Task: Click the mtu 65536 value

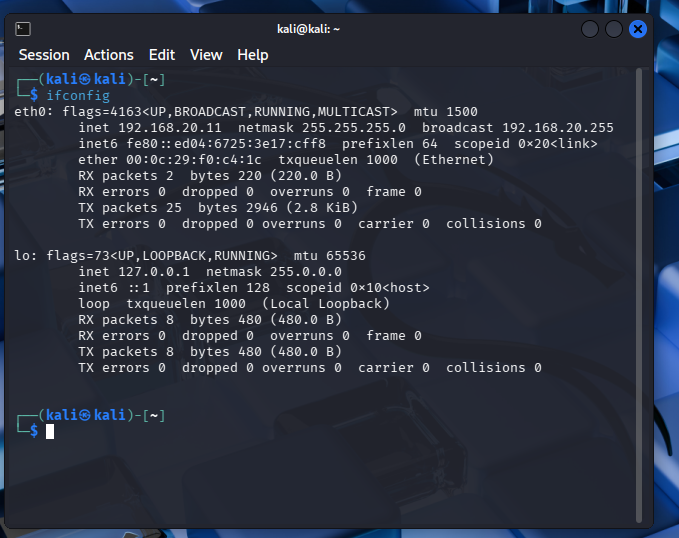Action: (x=330, y=256)
